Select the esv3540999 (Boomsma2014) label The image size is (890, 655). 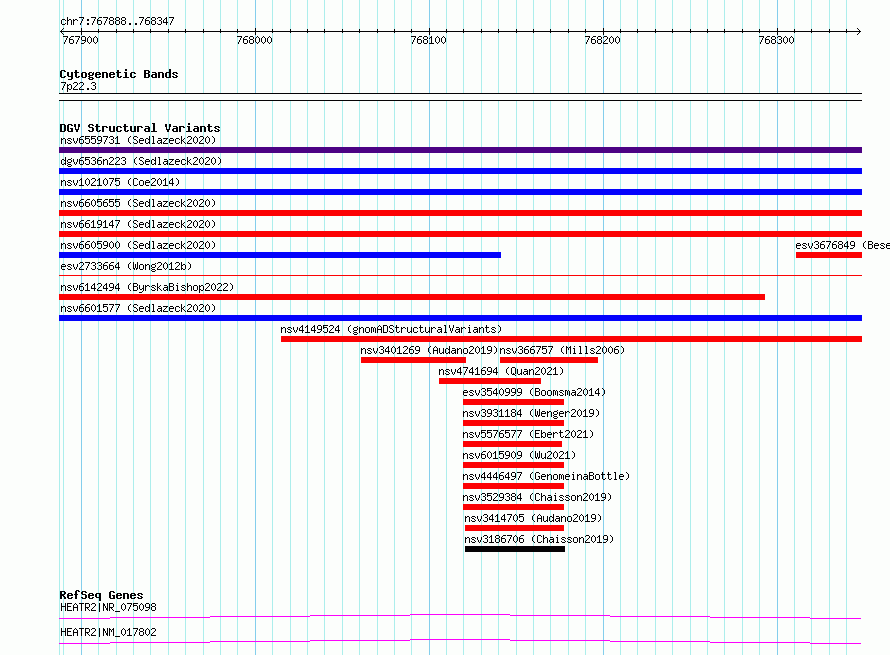(x=534, y=392)
